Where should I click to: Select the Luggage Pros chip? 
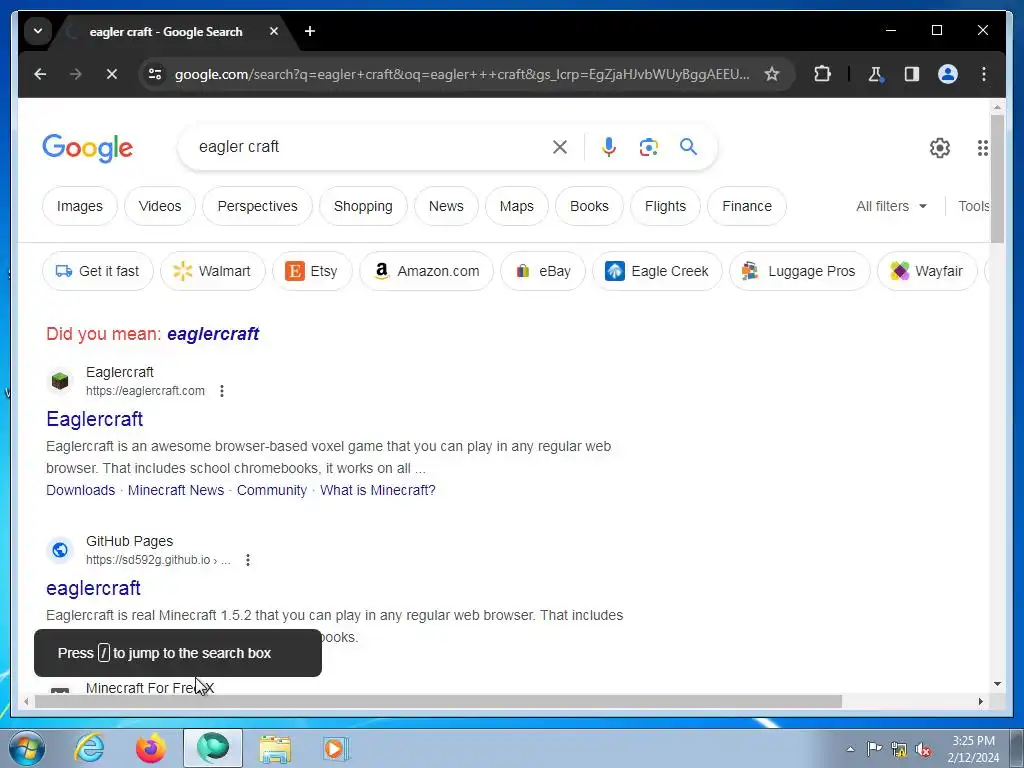point(800,271)
